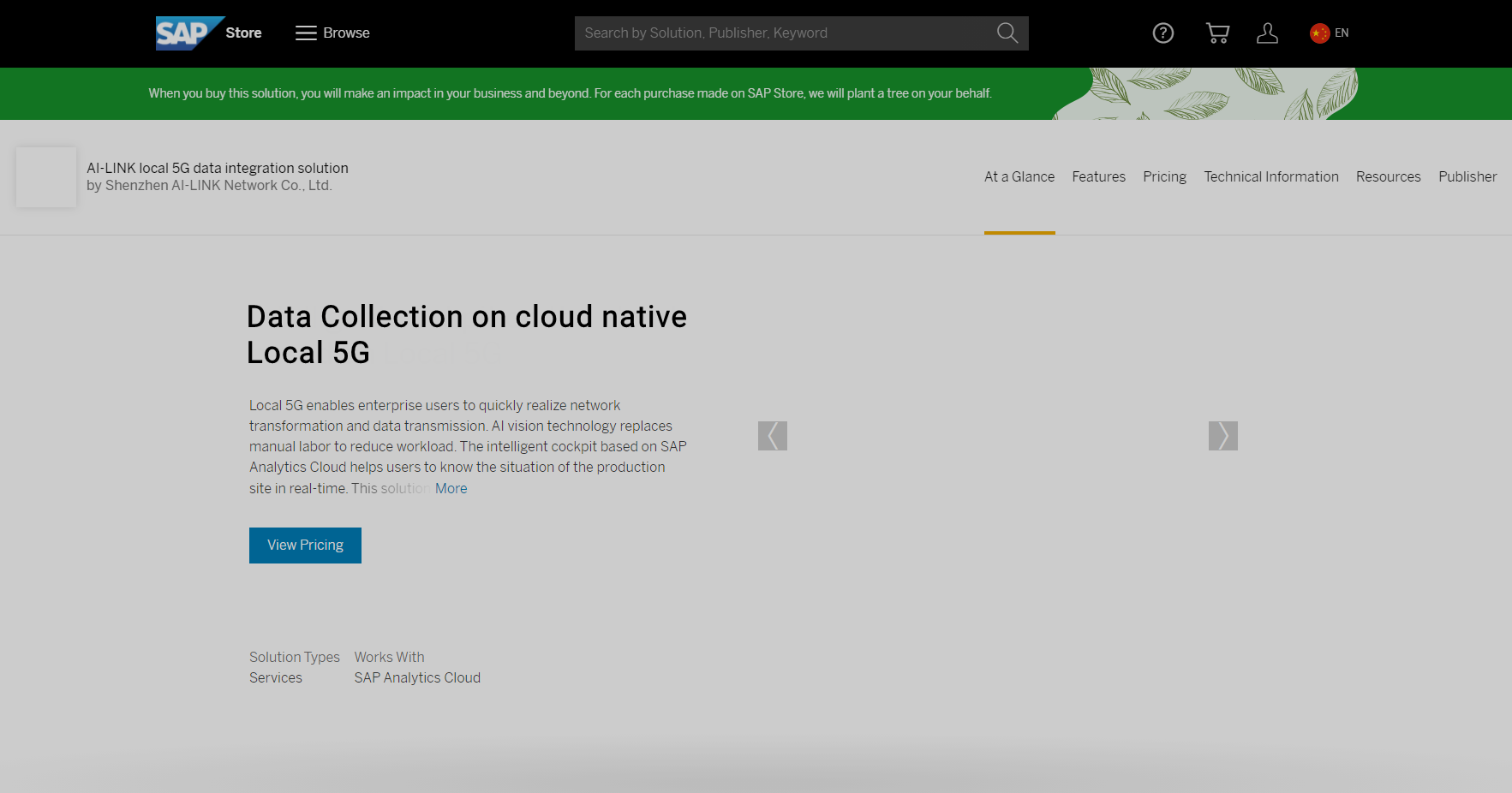Screen dimensions: 1512x793
Task: Click the user account icon
Action: point(1267,33)
